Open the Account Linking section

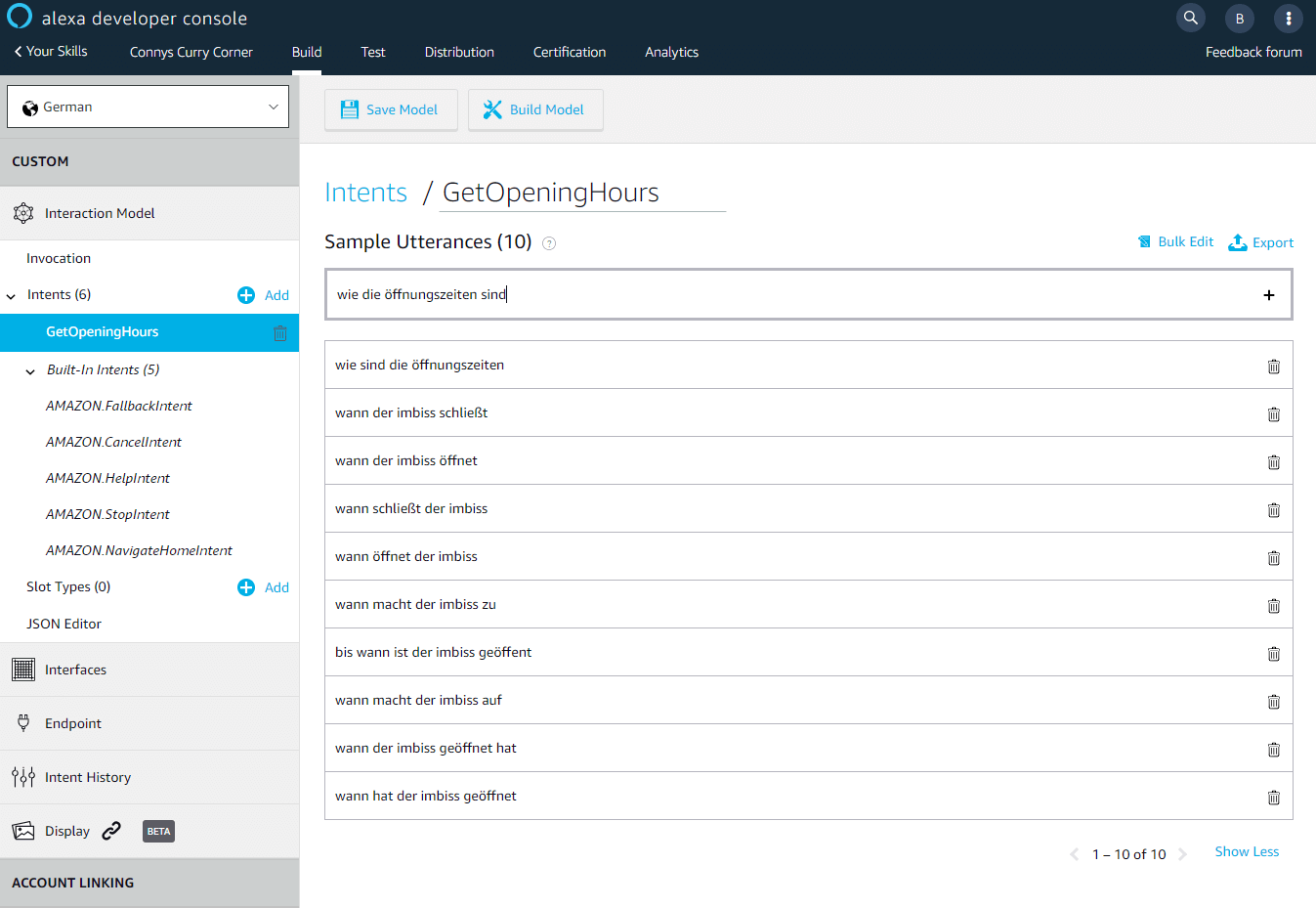pyautogui.click(x=149, y=883)
